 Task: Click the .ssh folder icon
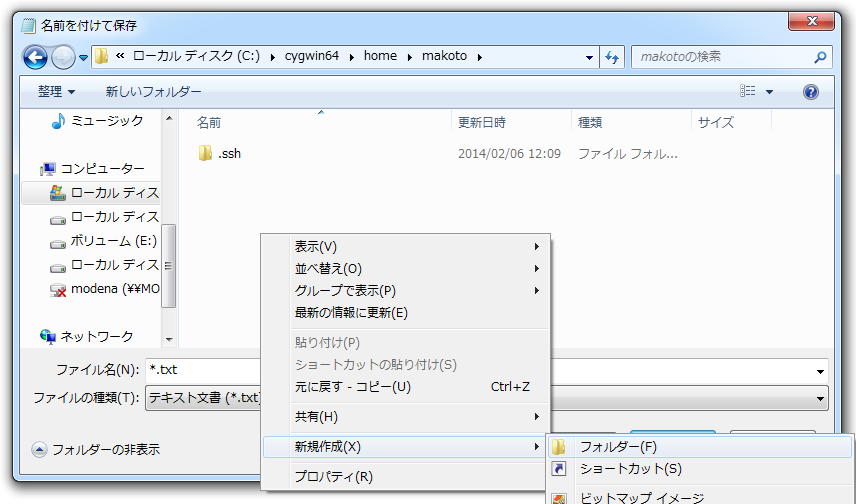point(206,154)
